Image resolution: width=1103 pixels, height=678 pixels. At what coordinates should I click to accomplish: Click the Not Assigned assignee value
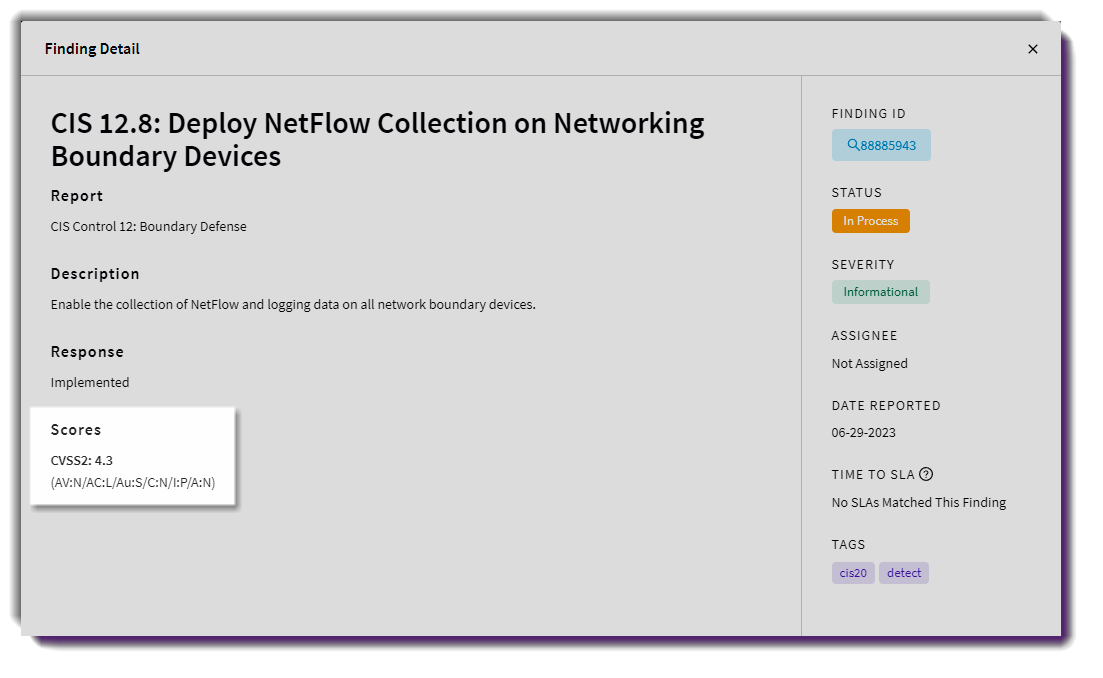(869, 364)
